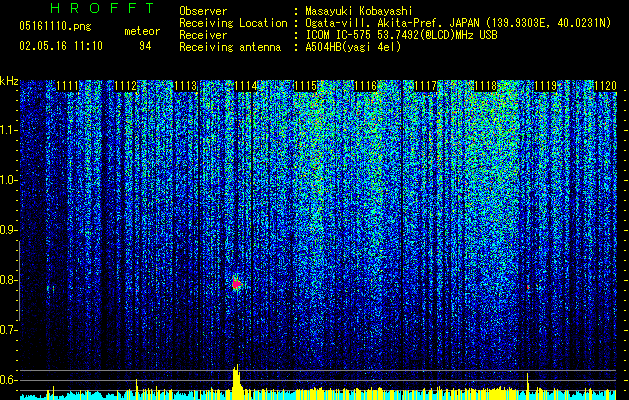Click the 0.8 frequency axis label
Image resolution: width=629 pixels, height=400 pixels.
pos(9,280)
